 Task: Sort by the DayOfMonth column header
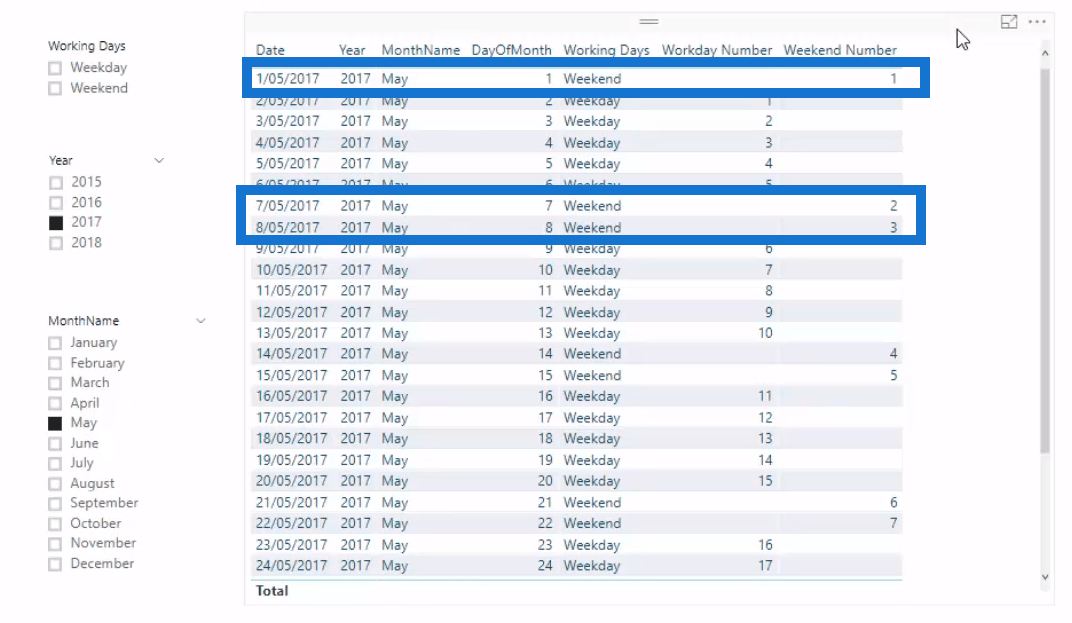[x=511, y=50]
